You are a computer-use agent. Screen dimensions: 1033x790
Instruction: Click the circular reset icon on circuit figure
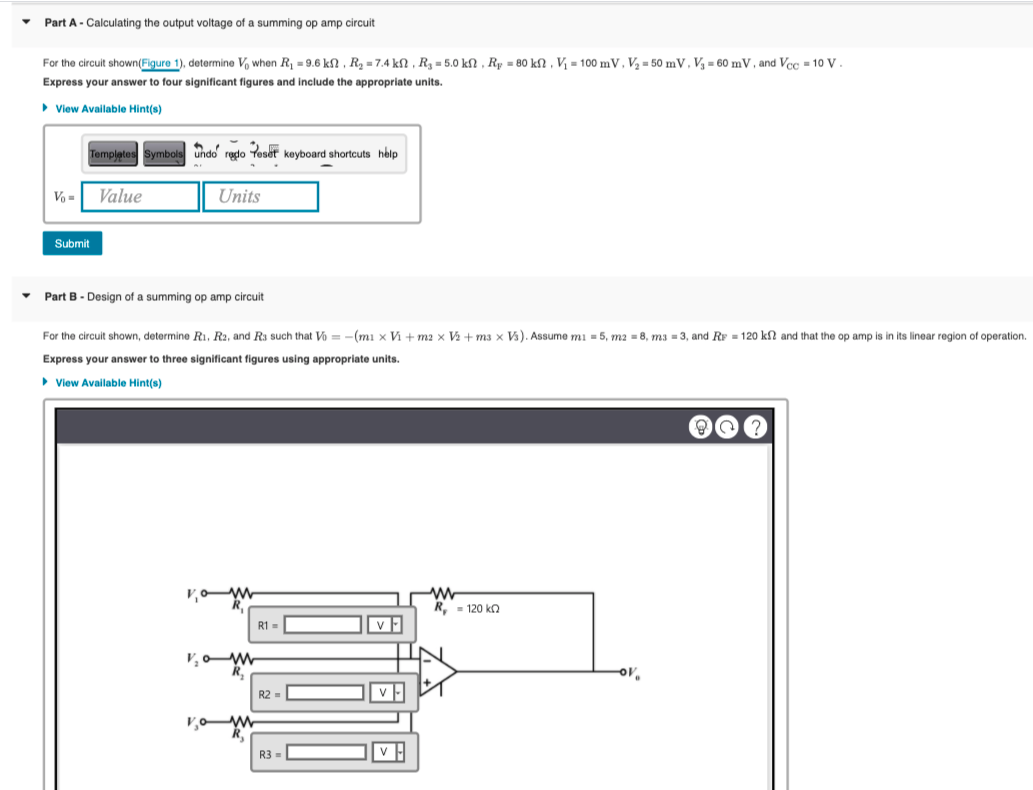[x=729, y=427]
